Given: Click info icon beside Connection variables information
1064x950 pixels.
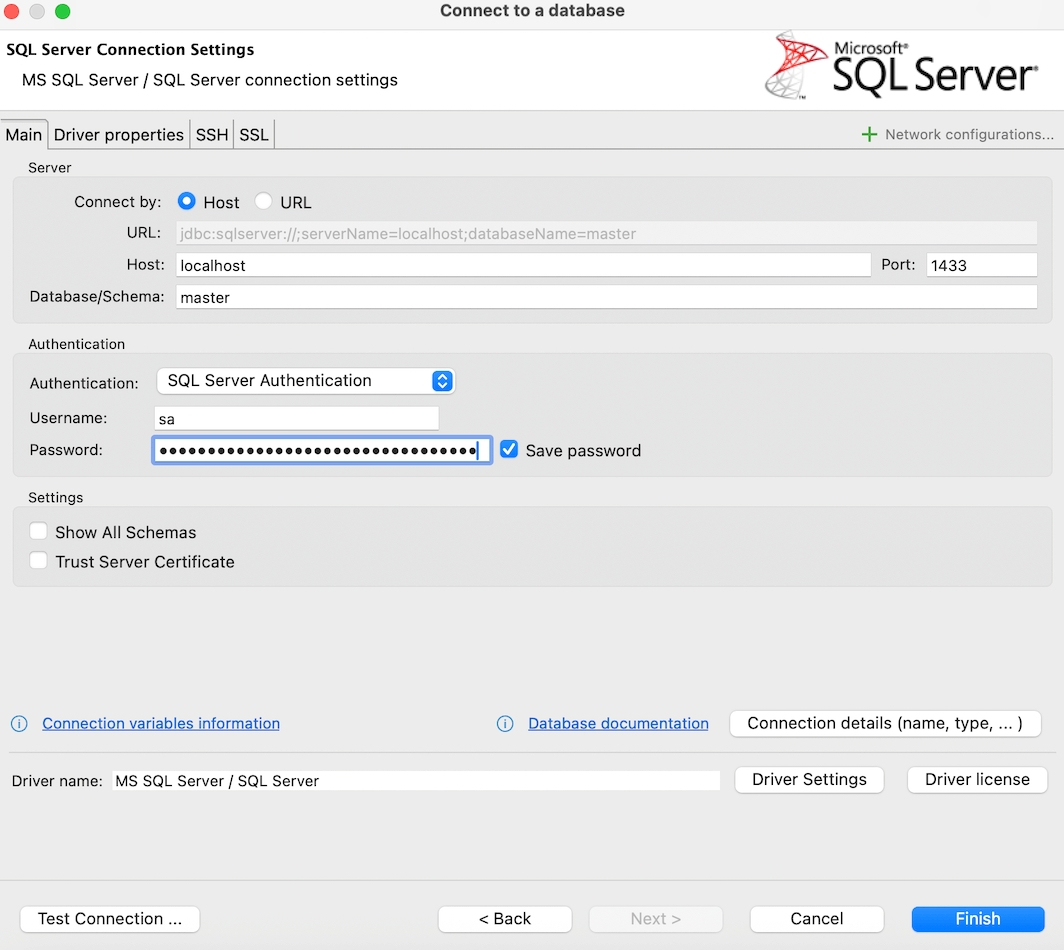Looking at the screenshot, I should (x=19, y=724).
